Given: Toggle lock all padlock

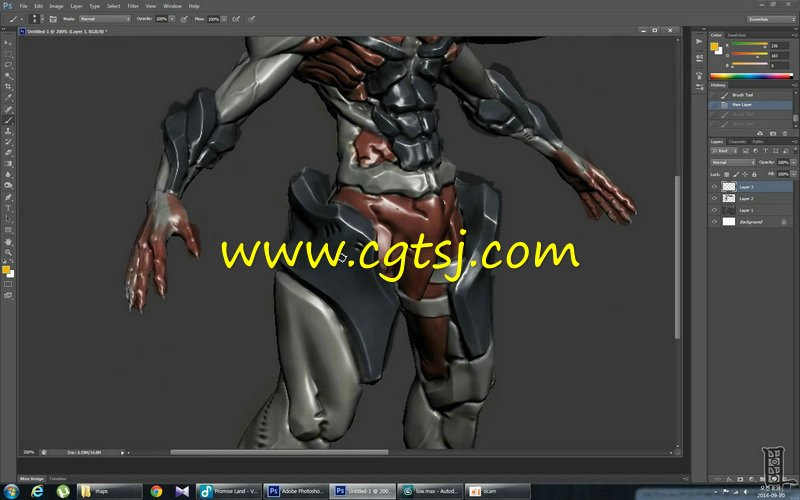Looking at the screenshot, I should (754, 174).
